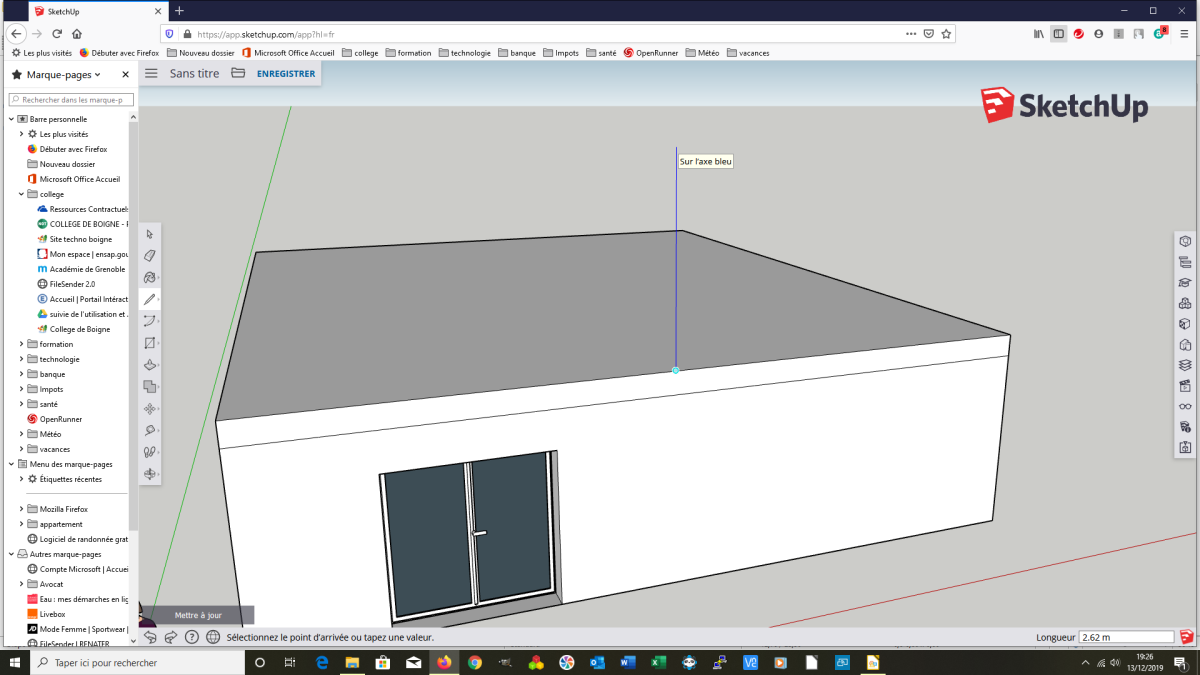Image resolution: width=1200 pixels, height=675 pixels.
Task: Open the Scenes clapperboard panel
Action: (x=1185, y=385)
